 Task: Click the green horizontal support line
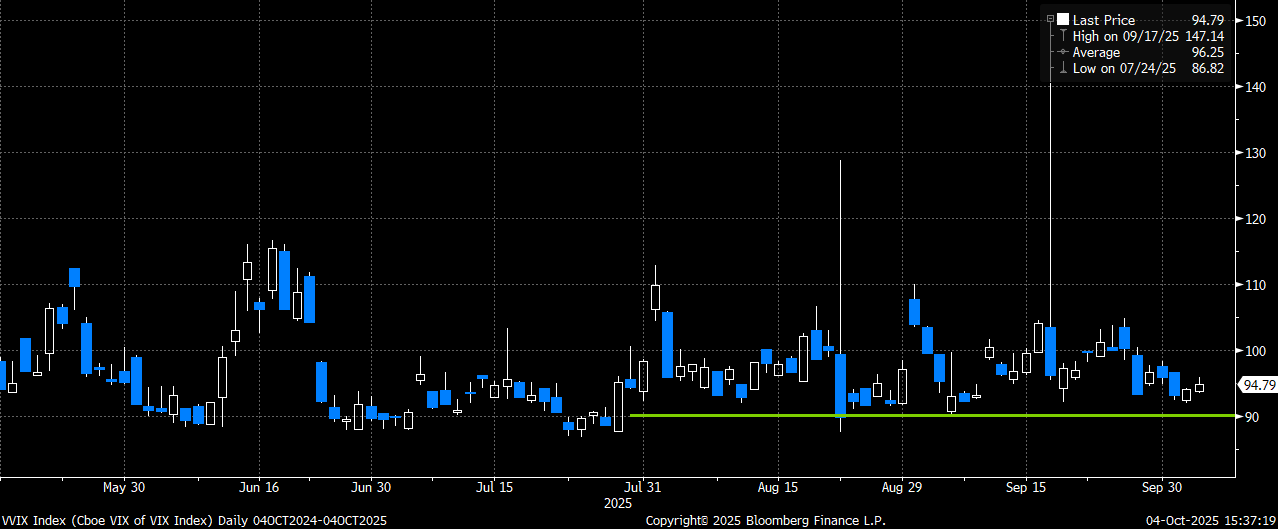coord(900,415)
